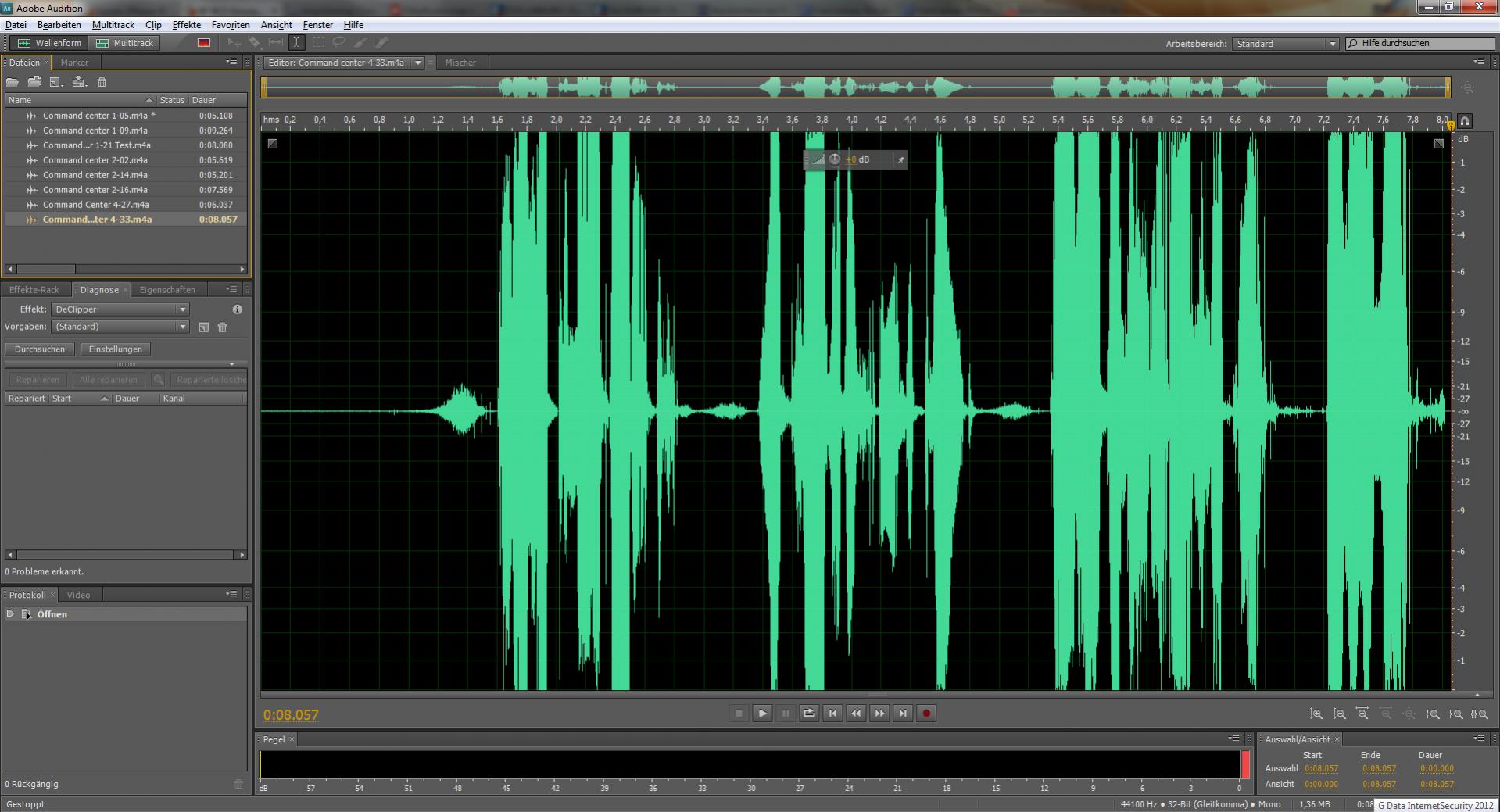Image resolution: width=1500 pixels, height=812 pixels.
Task: Click the new file icon in Dateien panel
Action: [55, 82]
